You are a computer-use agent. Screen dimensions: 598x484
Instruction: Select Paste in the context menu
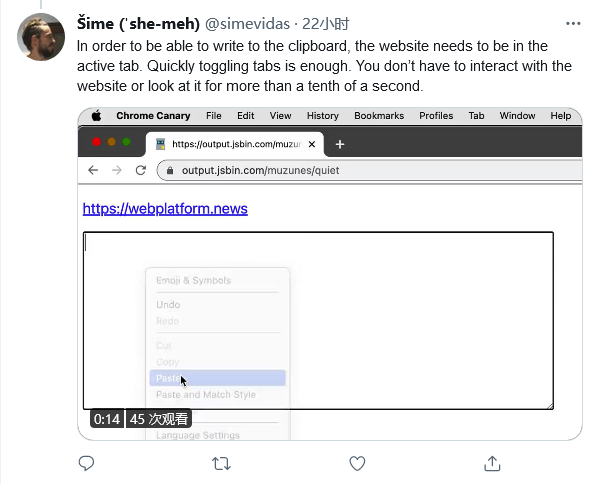click(x=217, y=378)
